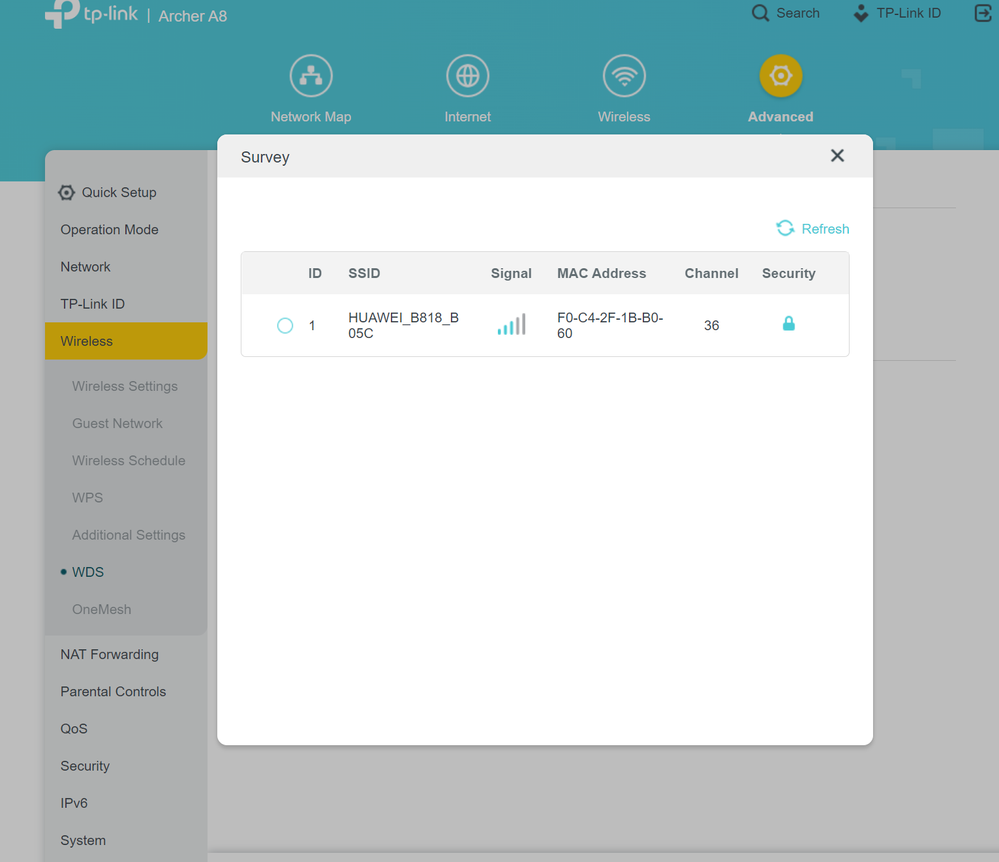Close the Survey dialog
This screenshot has width=999, height=862.
(x=837, y=156)
